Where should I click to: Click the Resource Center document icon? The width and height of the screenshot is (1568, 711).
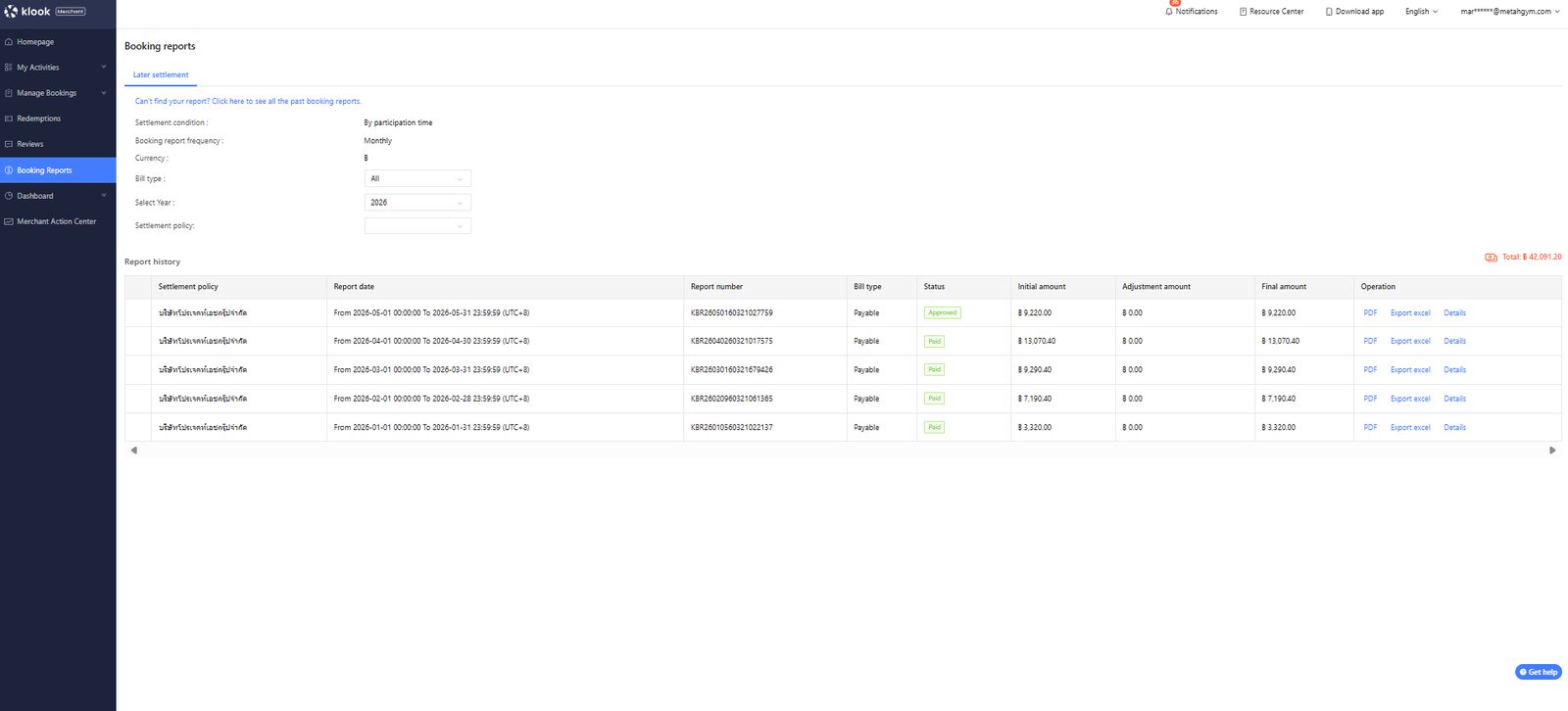tap(1243, 12)
